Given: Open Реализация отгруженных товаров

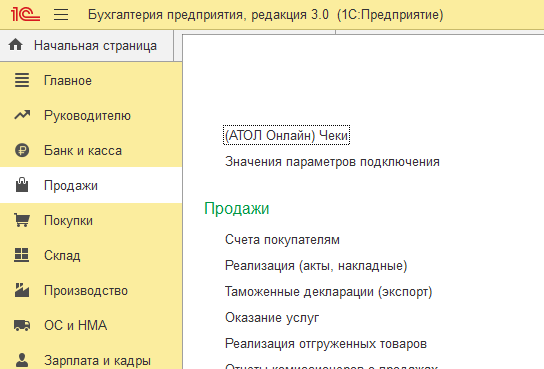Looking at the screenshot, I should (326, 344).
